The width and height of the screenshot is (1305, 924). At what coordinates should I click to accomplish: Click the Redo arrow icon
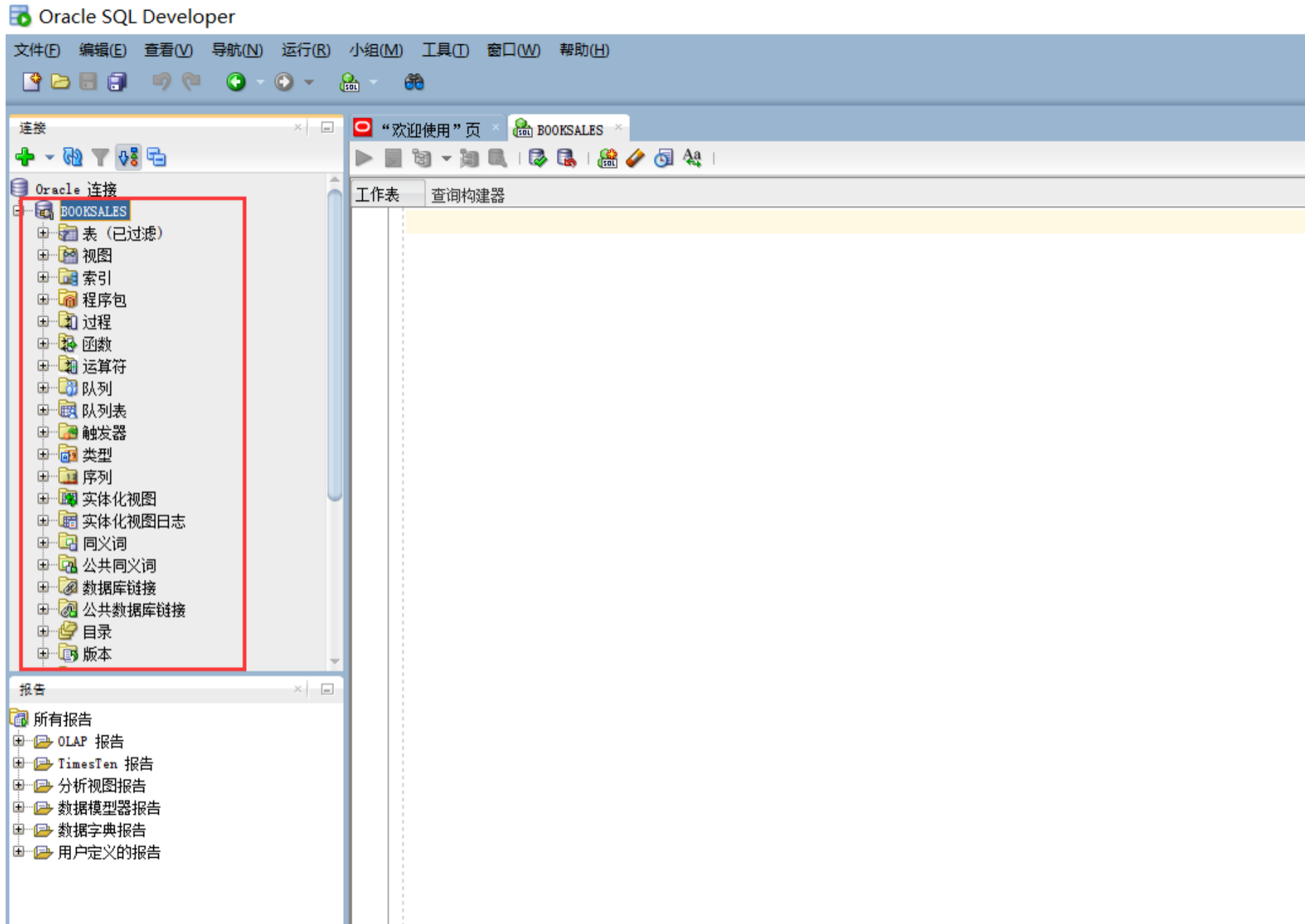191,82
